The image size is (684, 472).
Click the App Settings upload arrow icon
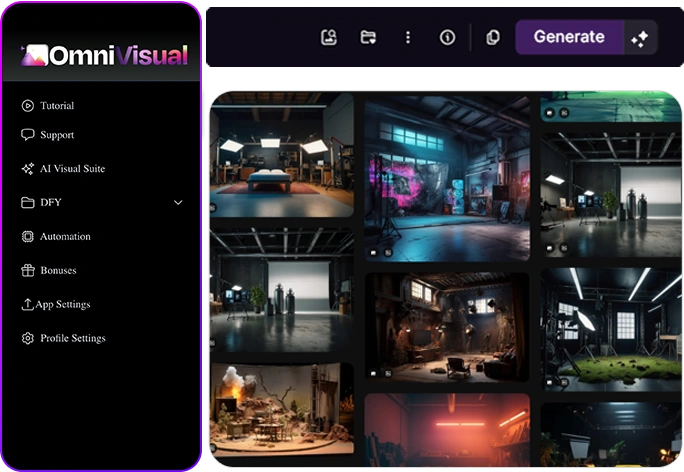pyautogui.click(x=27, y=304)
